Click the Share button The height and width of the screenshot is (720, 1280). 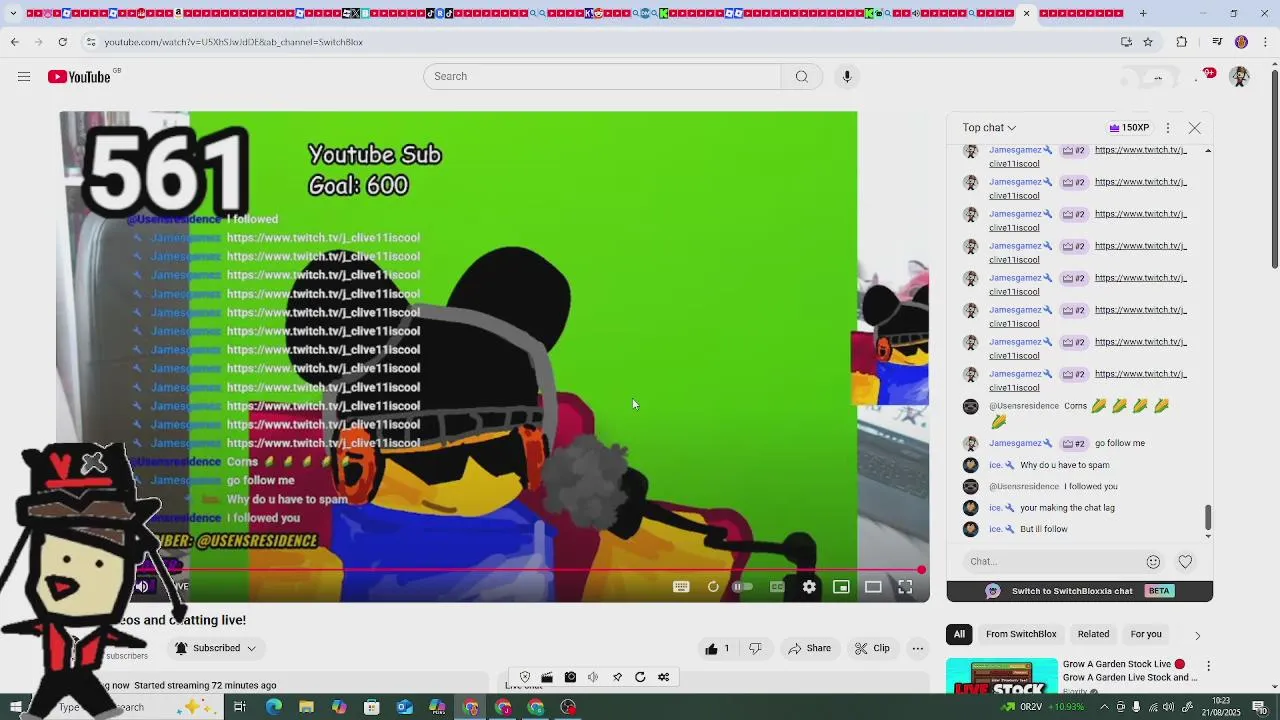pyautogui.click(x=810, y=649)
